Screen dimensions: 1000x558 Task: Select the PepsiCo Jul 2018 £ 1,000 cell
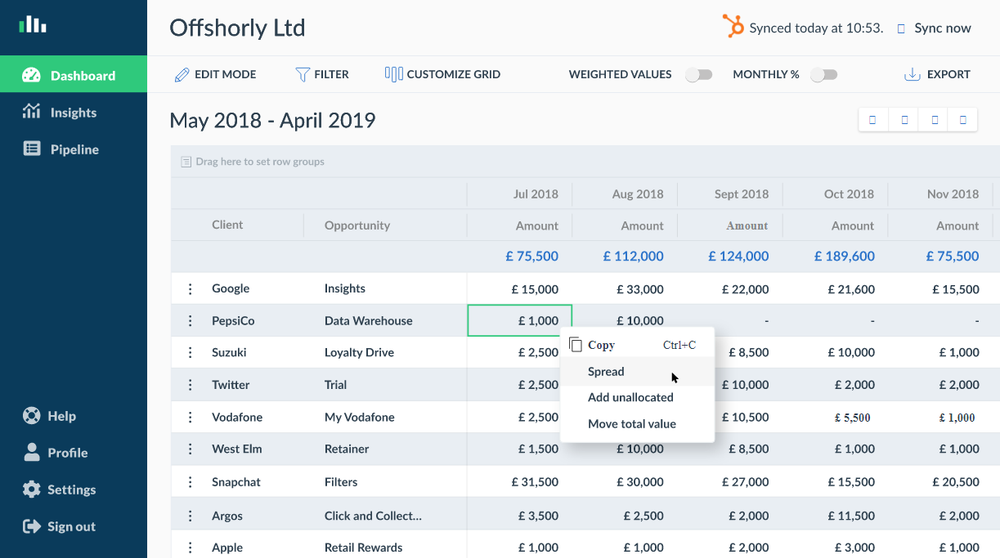point(520,320)
